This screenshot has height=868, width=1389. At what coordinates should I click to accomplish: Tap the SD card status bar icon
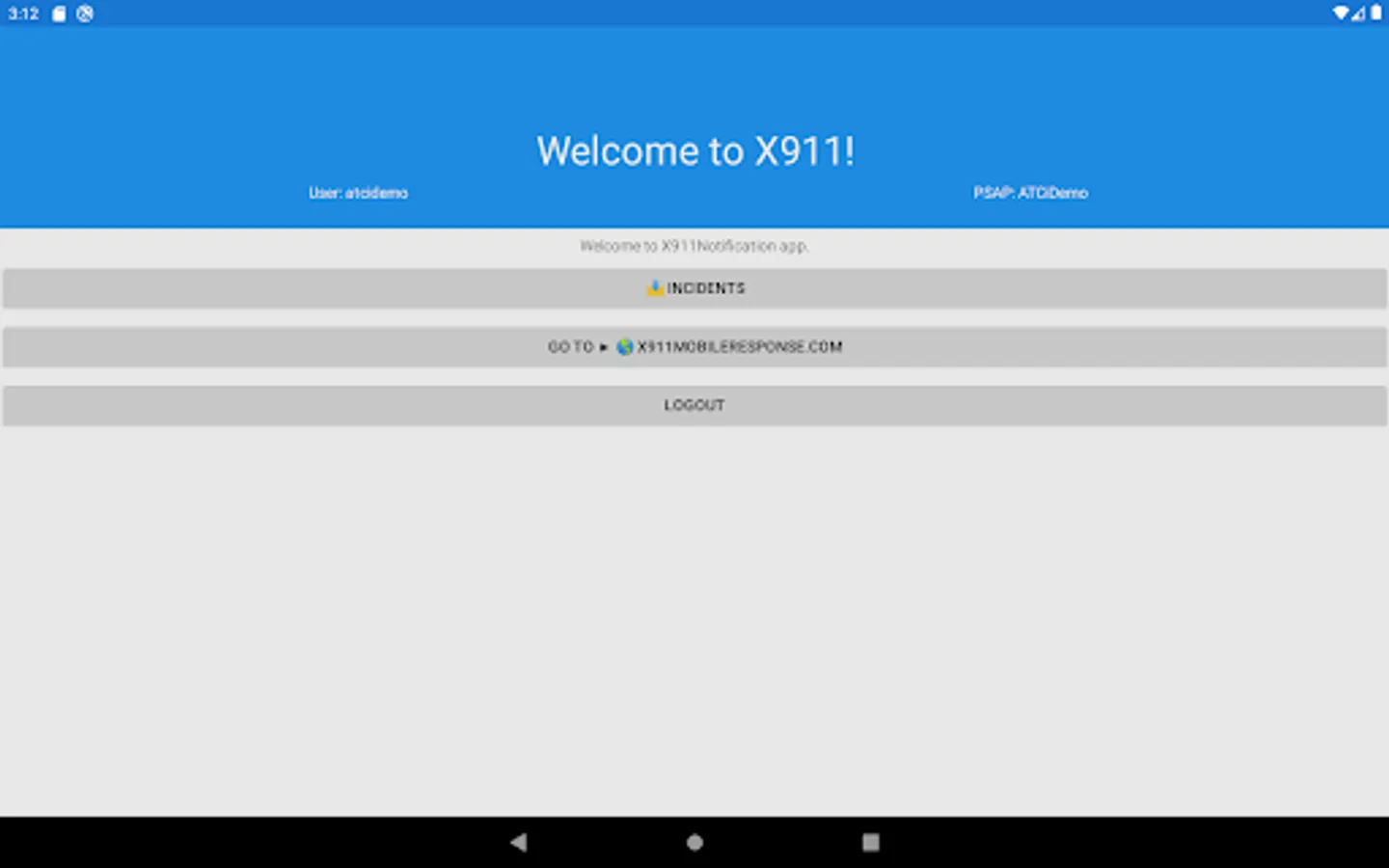[59, 14]
